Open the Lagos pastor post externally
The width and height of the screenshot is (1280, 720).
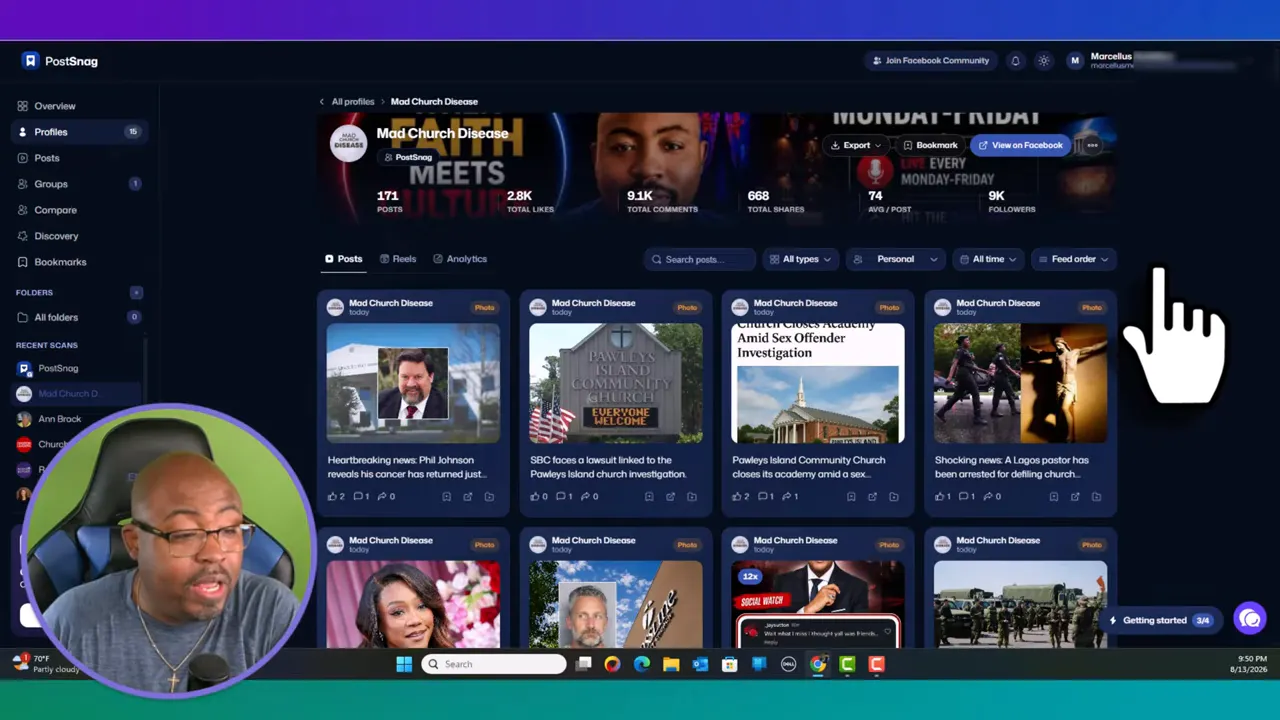click(1076, 497)
